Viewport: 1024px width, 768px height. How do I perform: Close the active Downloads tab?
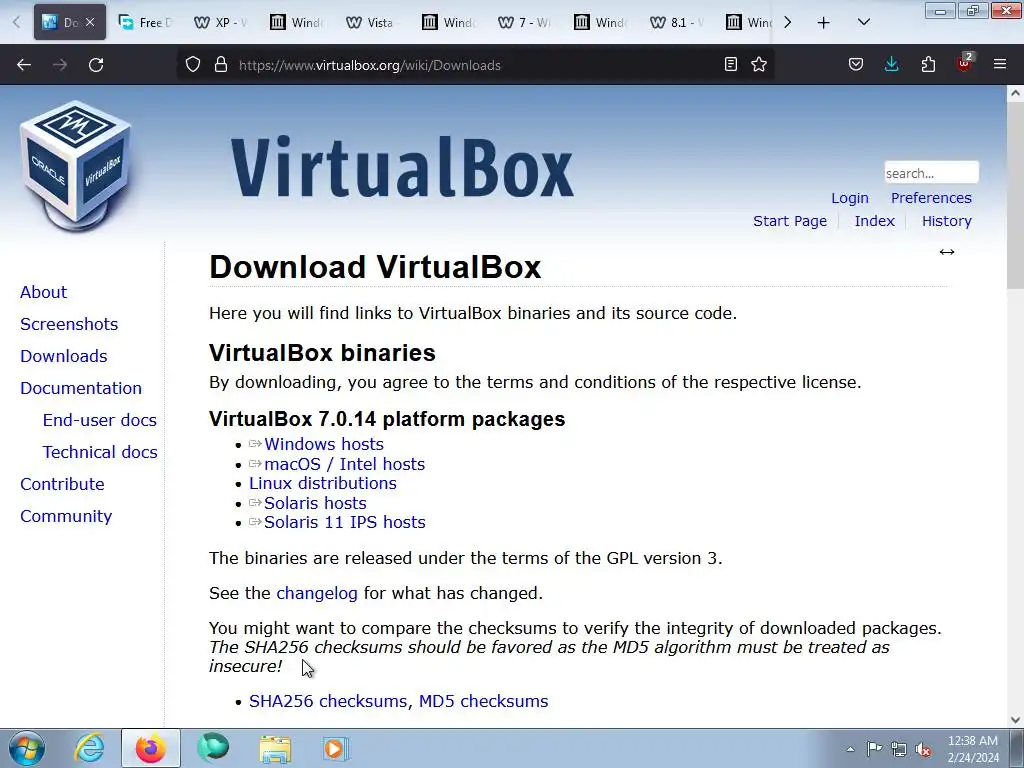click(90, 22)
